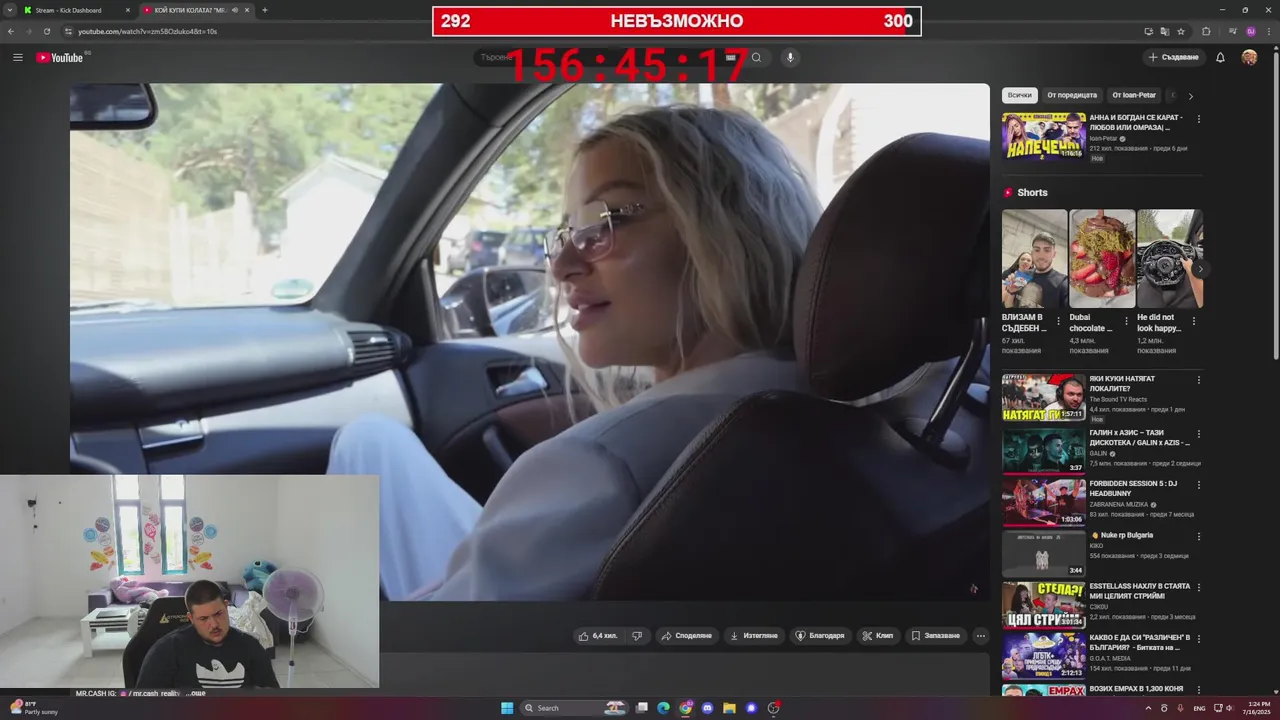Select the От поредицата filter chip
The width and height of the screenshot is (1280, 720).
(1072, 95)
